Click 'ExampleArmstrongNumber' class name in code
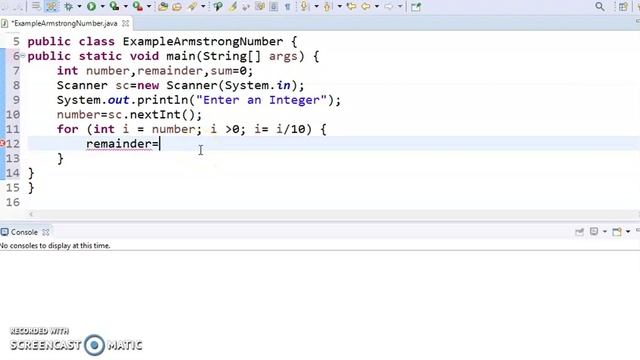This screenshot has height=360, width=640. click(x=203, y=42)
